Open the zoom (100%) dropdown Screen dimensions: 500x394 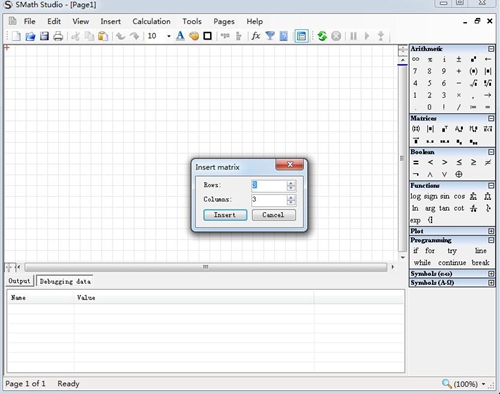(484, 384)
